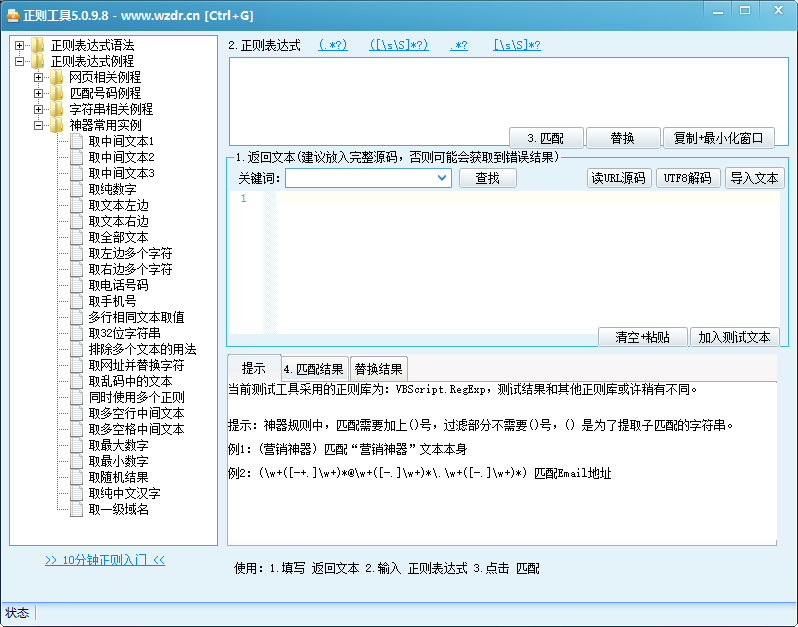Expand the 网页相关例程 folder
This screenshot has height=627, width=798.
38,77
